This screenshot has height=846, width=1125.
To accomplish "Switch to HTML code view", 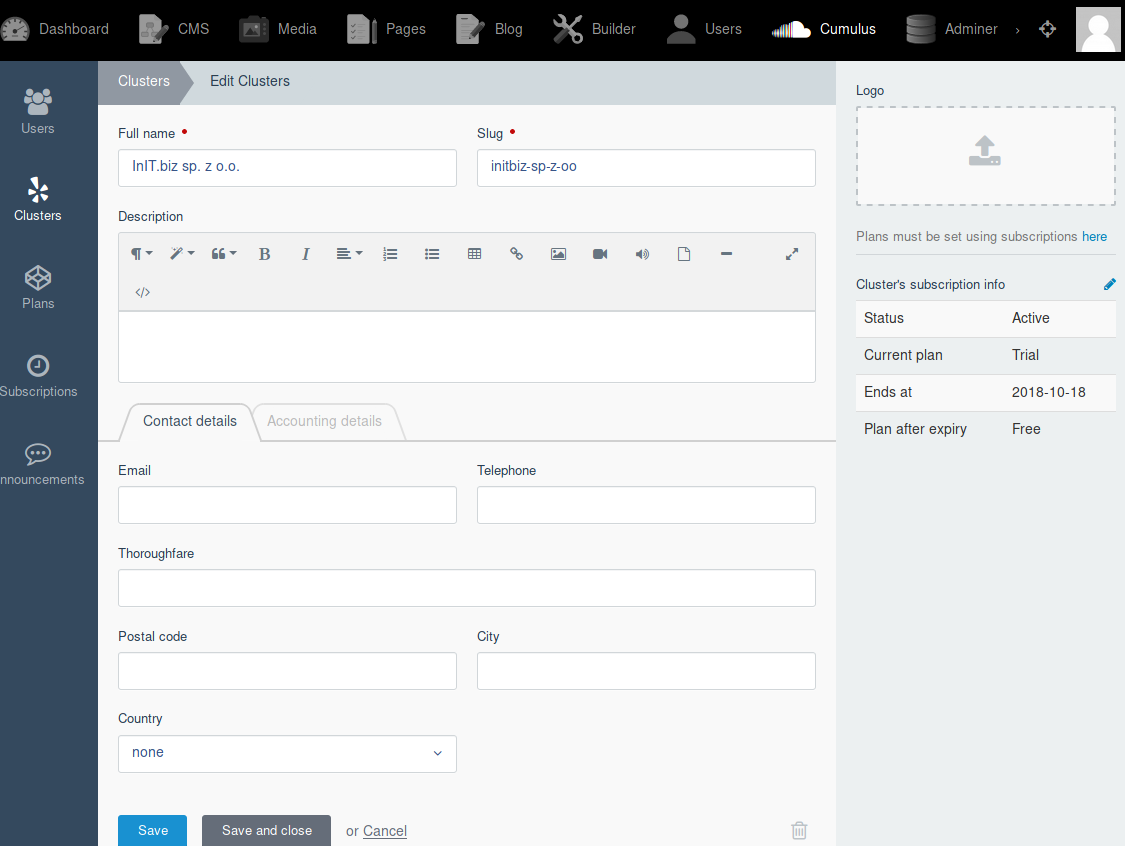I will tap(143, 293).
